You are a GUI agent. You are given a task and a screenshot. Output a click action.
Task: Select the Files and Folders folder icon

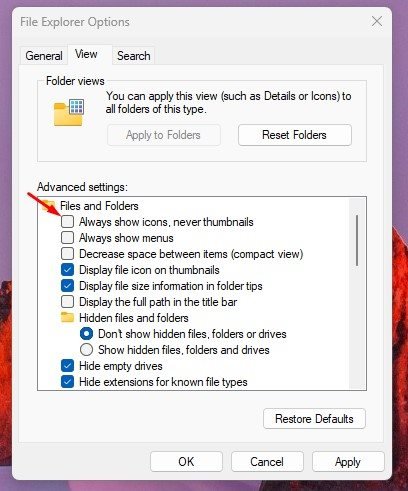(x=48, y=205)
